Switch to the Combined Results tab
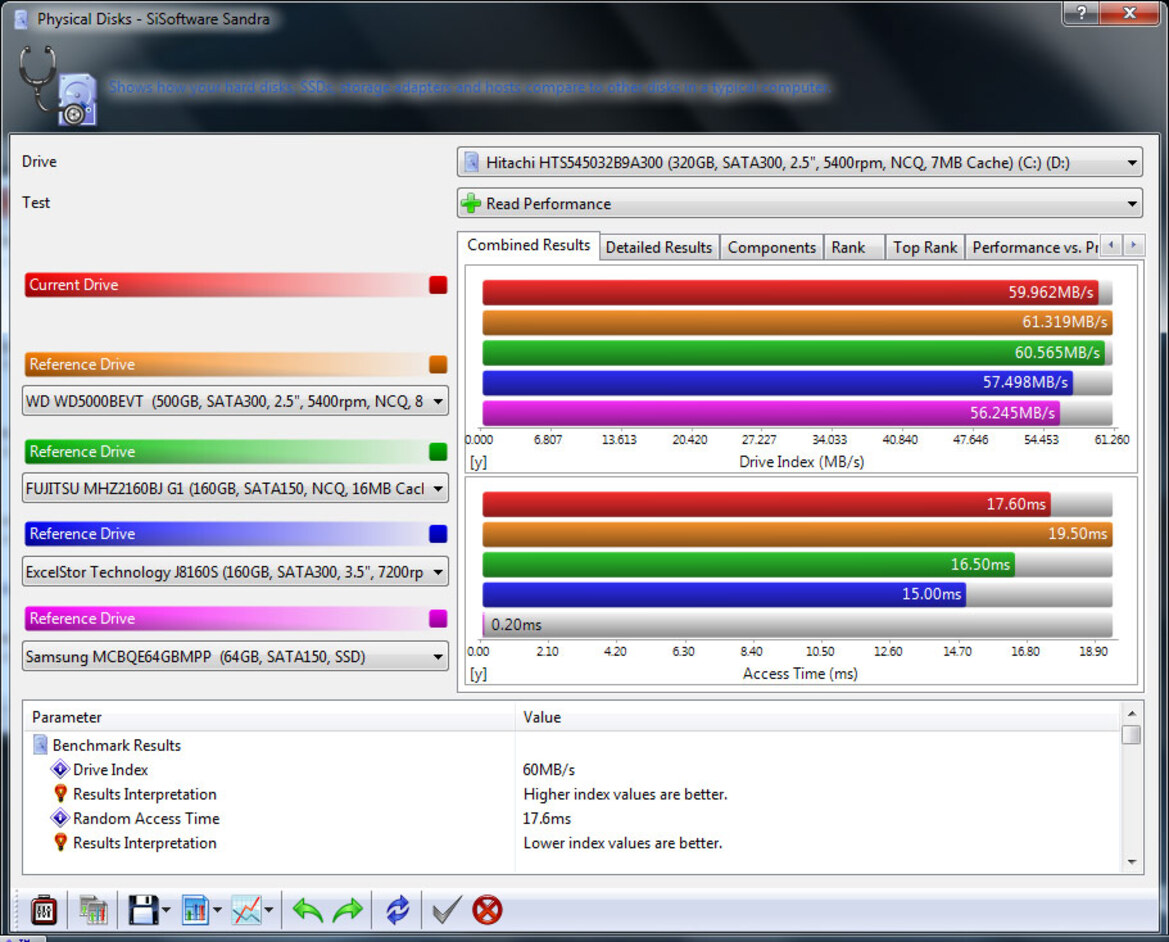 coord(529,245)
